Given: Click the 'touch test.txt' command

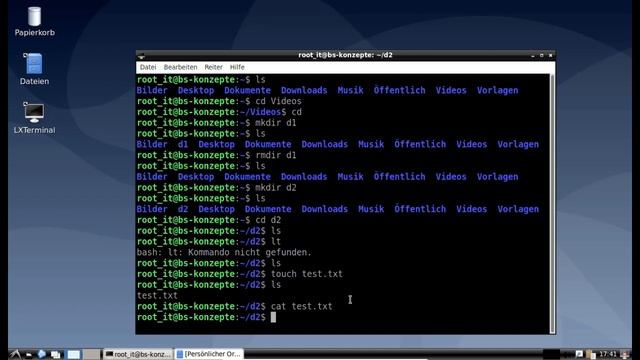Looking at the screenshot, I should pos(307,274).
